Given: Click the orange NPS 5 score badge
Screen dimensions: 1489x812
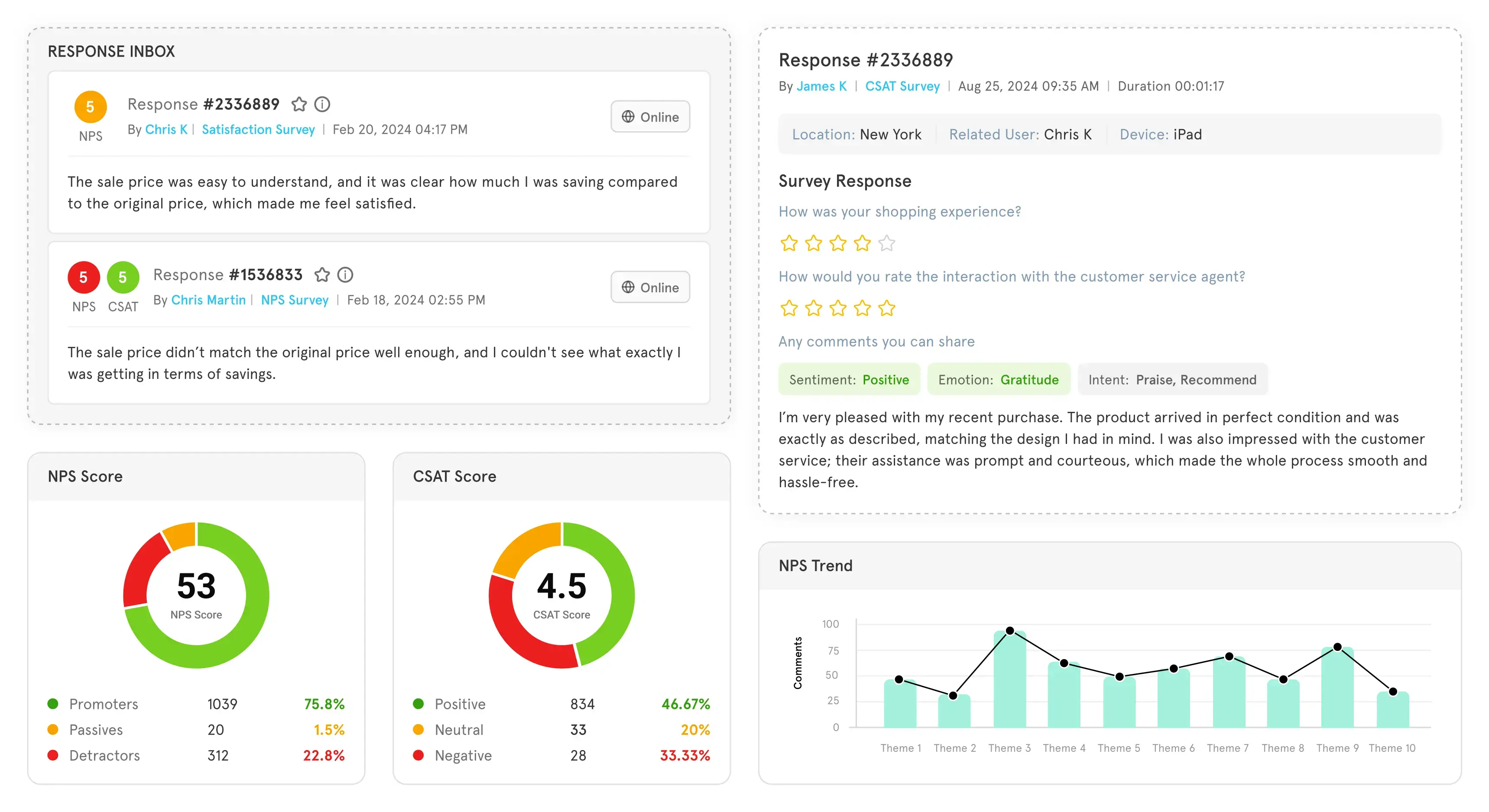Looking at the screenshot, I should coord(90,107).
